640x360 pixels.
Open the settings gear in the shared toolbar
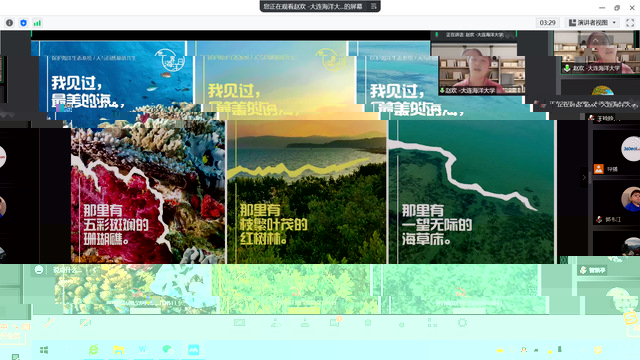(462, 323)
